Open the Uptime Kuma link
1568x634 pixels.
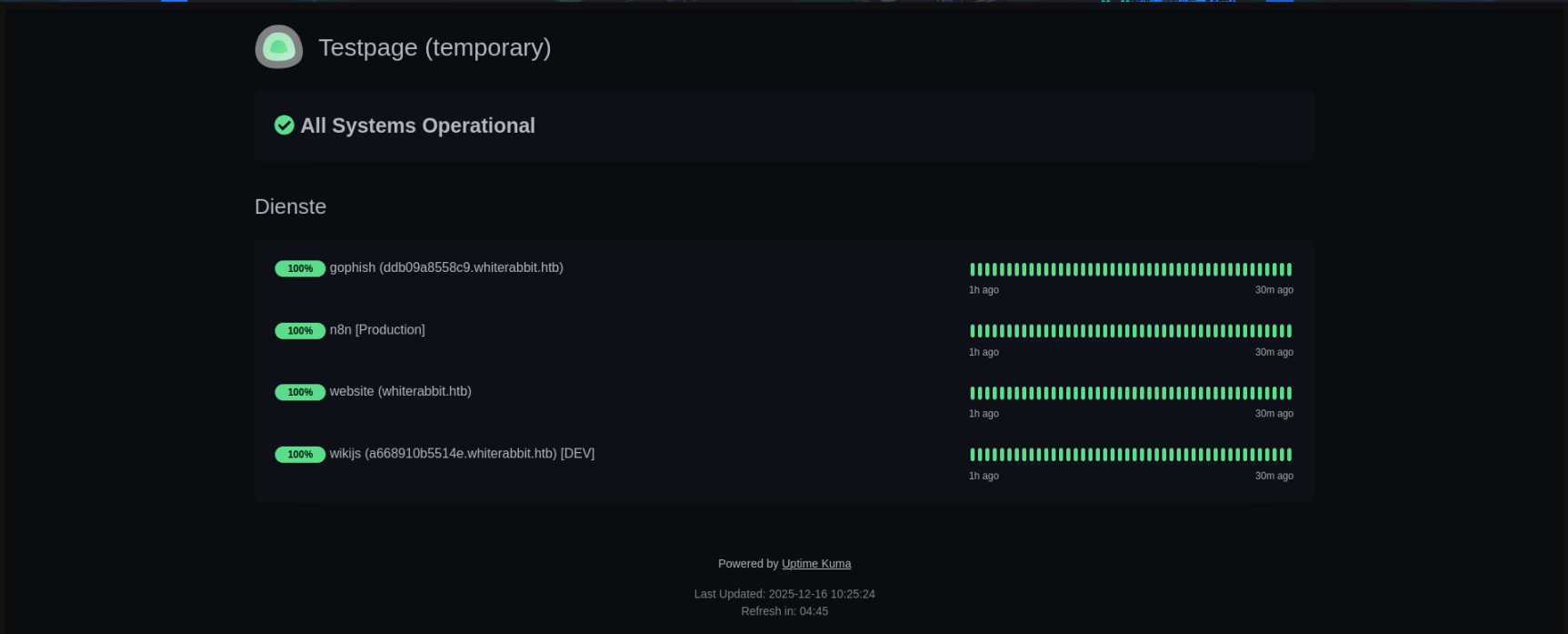tap(816, 564)
